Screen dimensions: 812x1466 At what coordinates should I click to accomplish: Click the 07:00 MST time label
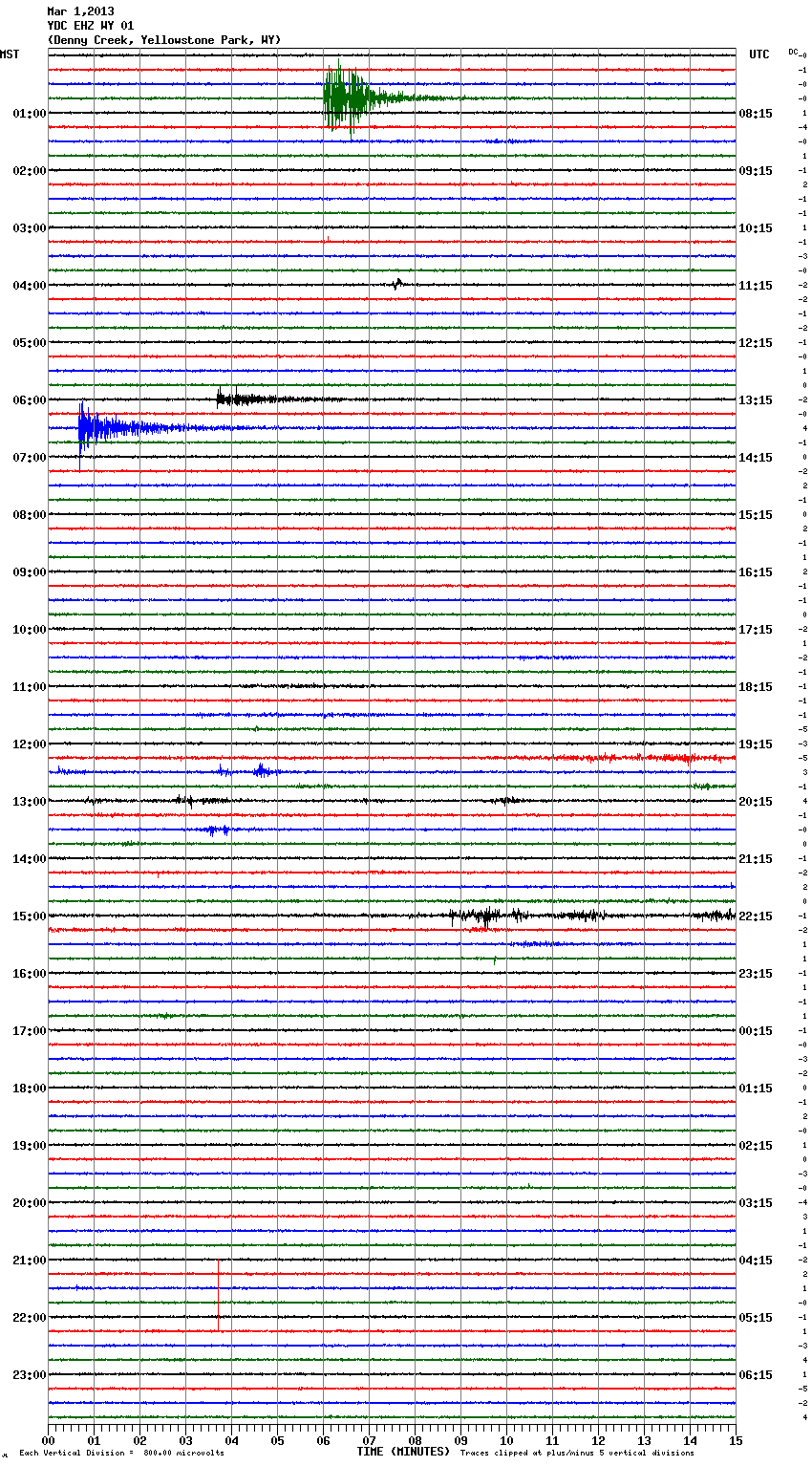click(30, 458)
